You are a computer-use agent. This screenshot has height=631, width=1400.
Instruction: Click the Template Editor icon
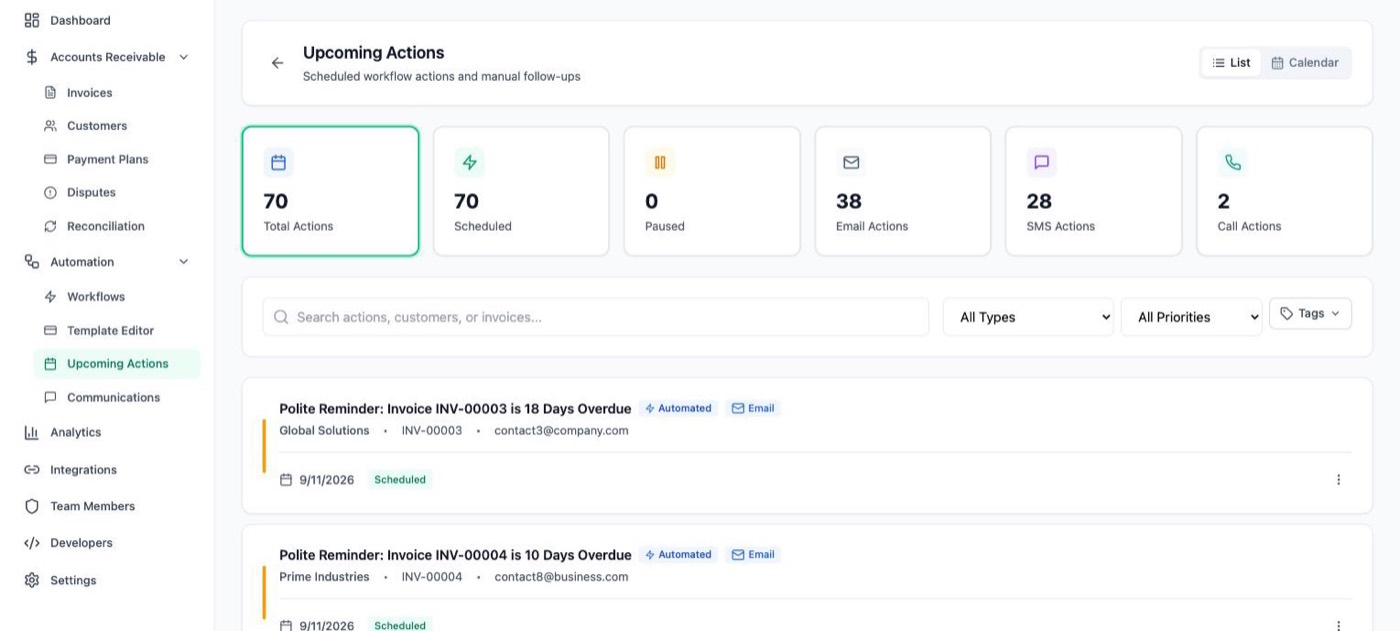coord(50,330)
